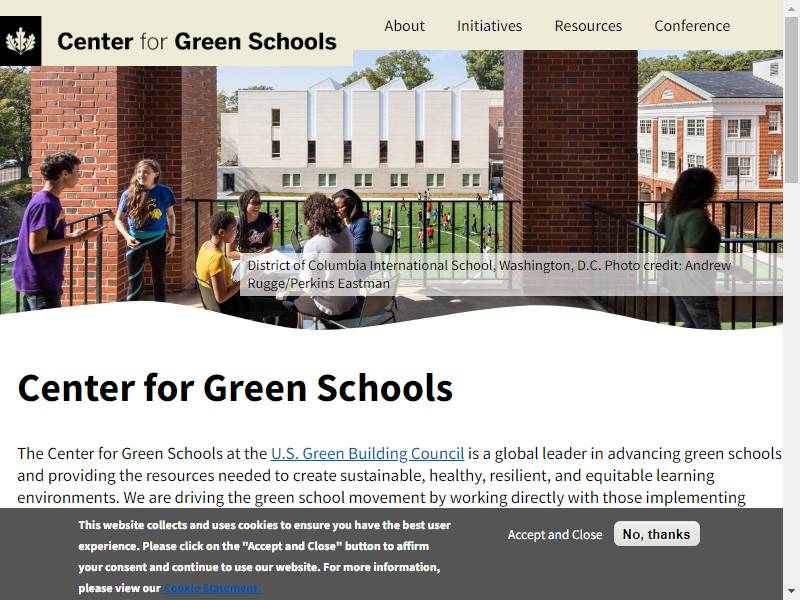Click the vertical scrollbar thumb

pos(791,99)
